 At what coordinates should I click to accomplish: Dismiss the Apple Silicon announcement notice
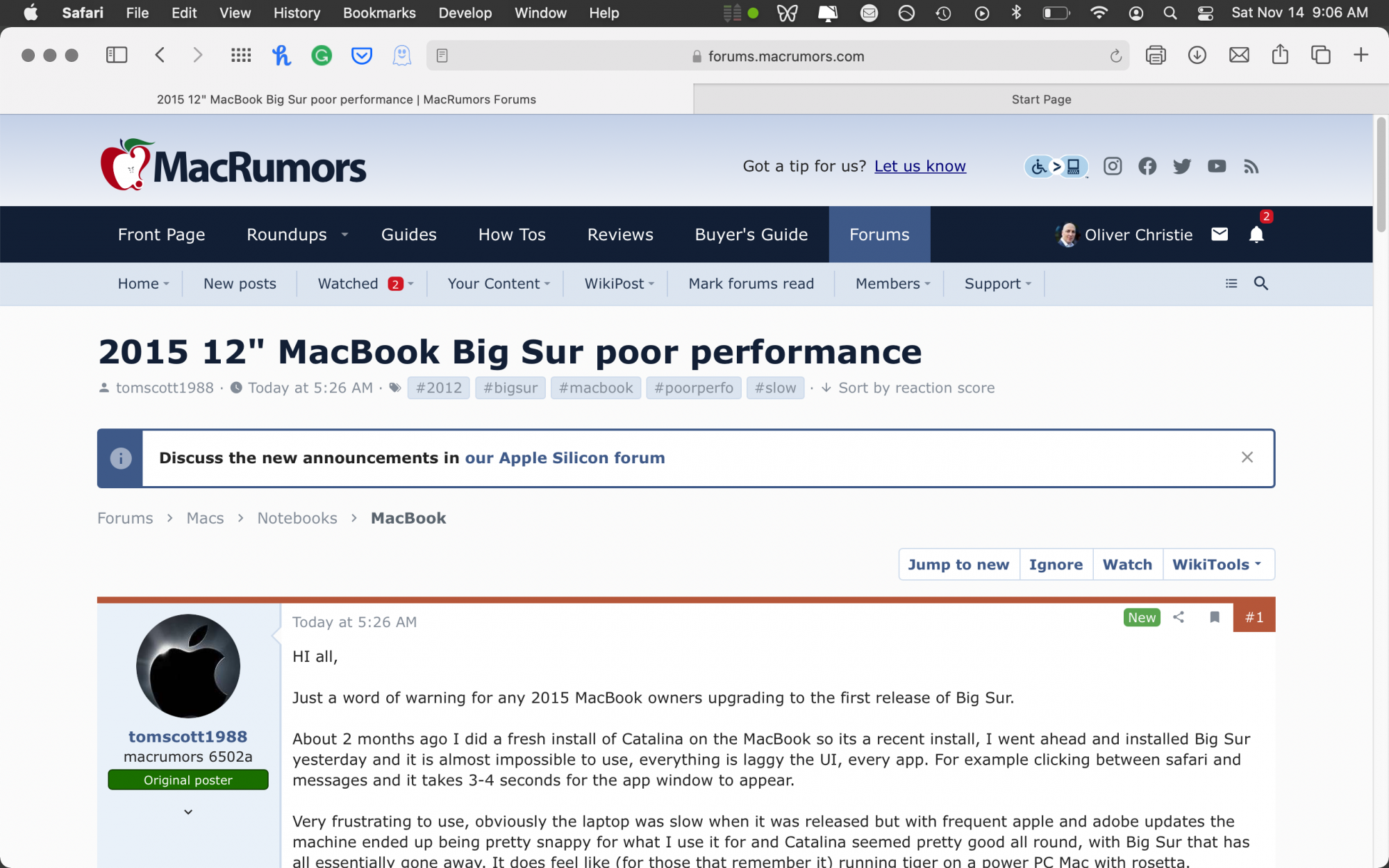(1247, 457)
